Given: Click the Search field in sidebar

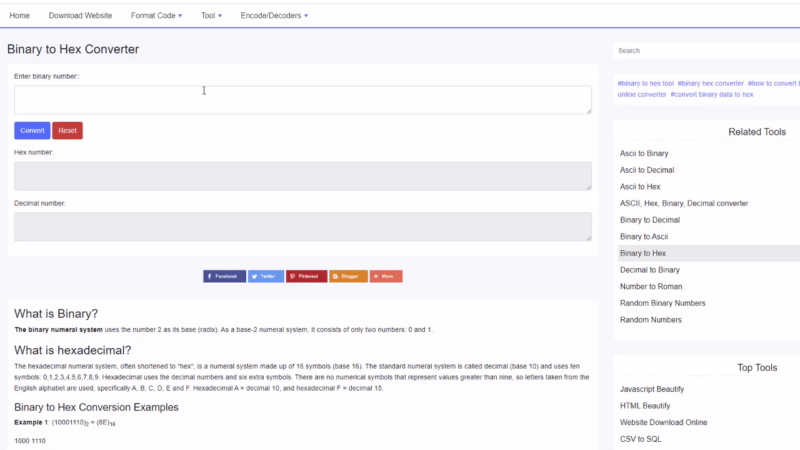Looking at the screenshot, I should point(706,50).
